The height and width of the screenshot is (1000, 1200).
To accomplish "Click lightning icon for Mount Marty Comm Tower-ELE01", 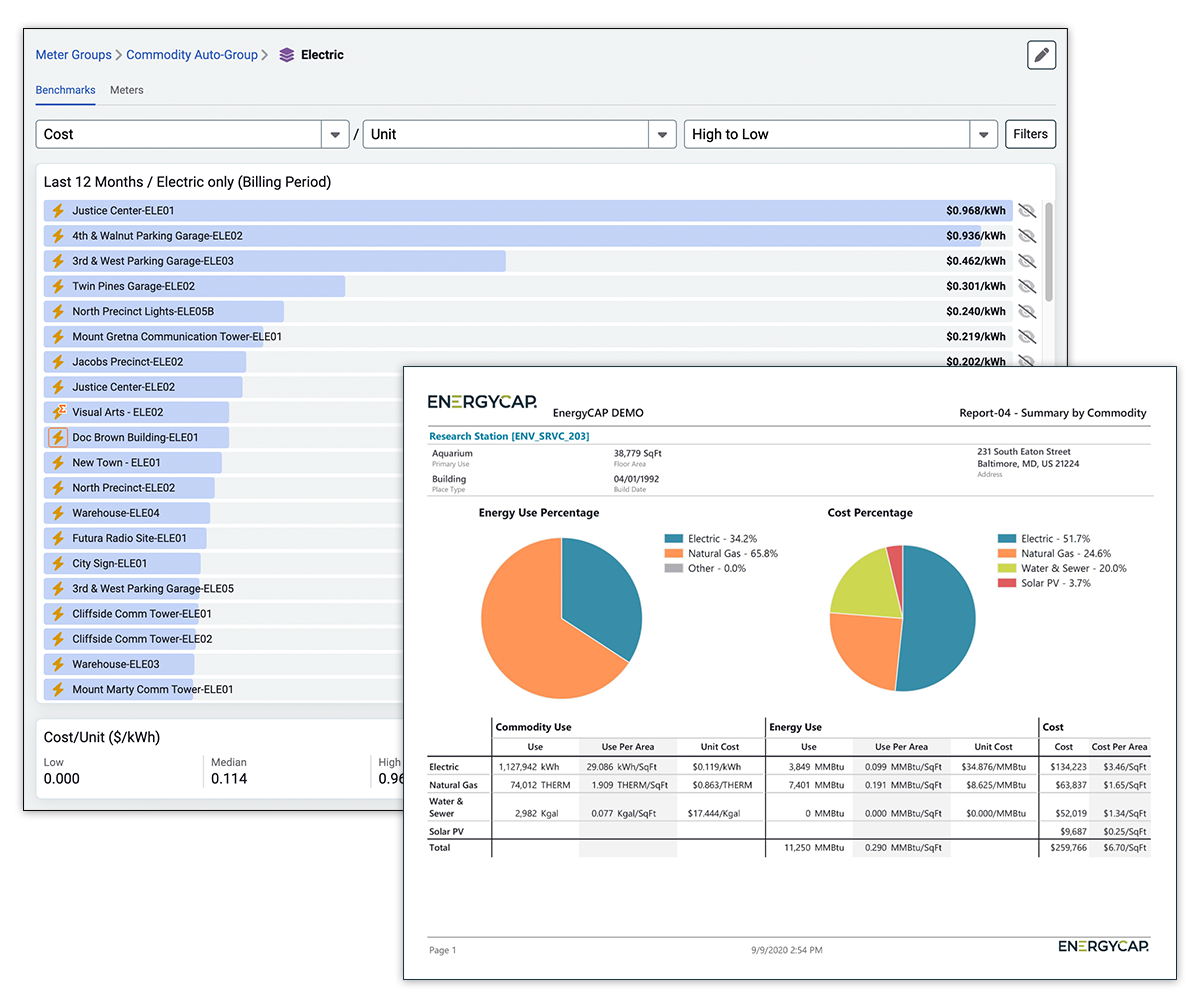I will pyautogui.click(x=58, y=689).
